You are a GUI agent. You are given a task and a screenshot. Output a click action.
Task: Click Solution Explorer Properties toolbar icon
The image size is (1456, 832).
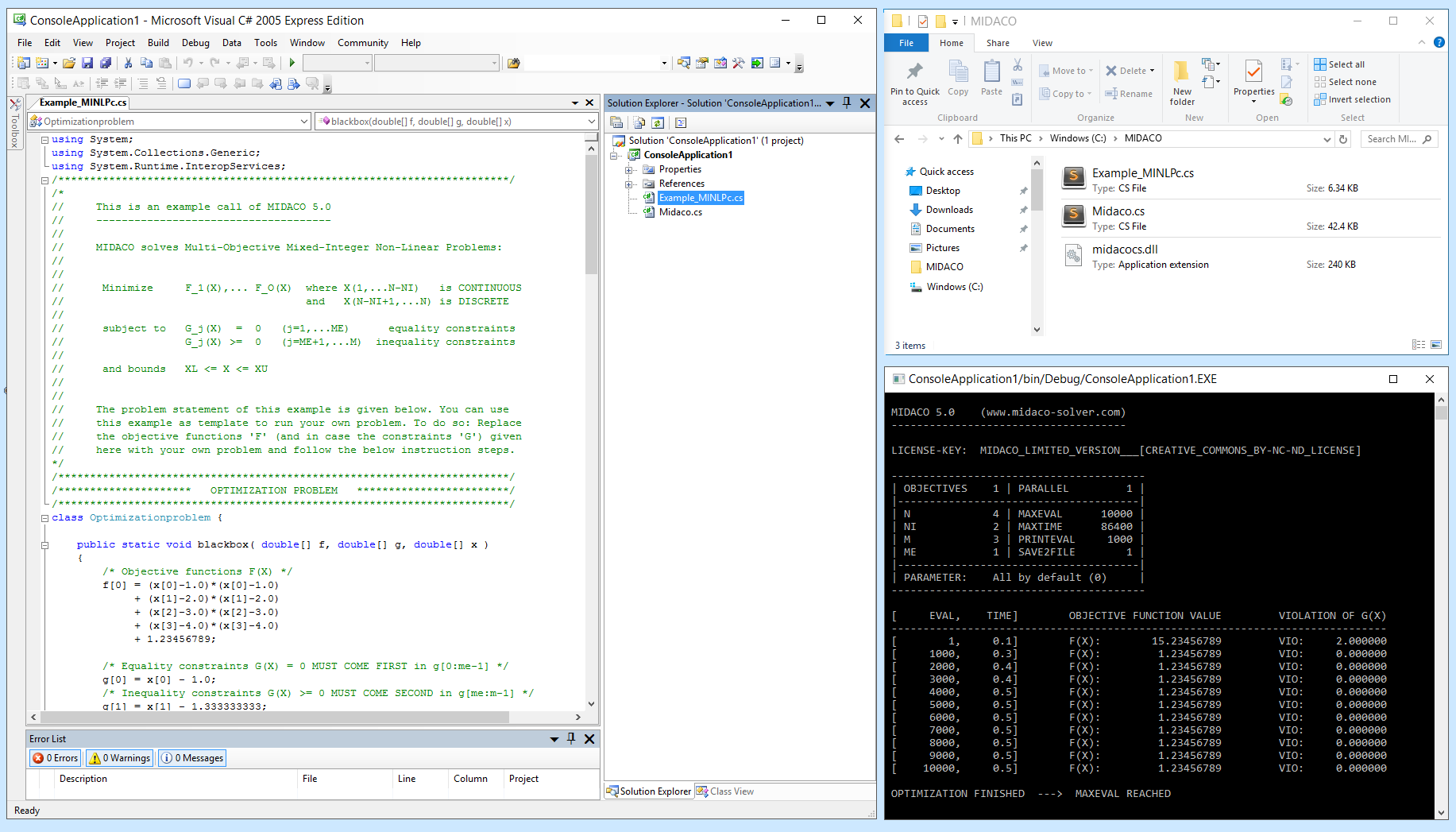pos(616,122)
